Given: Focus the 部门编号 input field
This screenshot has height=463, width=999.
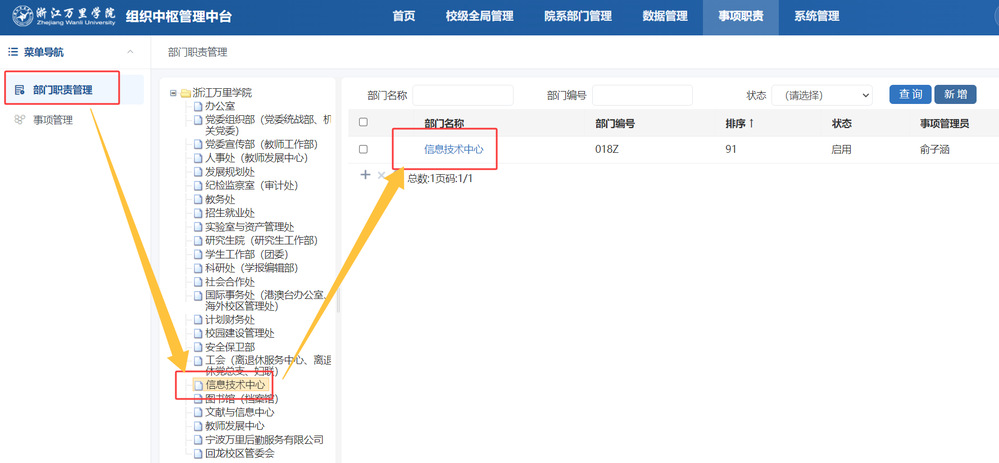Looking at the screenshot, I should coord(642,96).
